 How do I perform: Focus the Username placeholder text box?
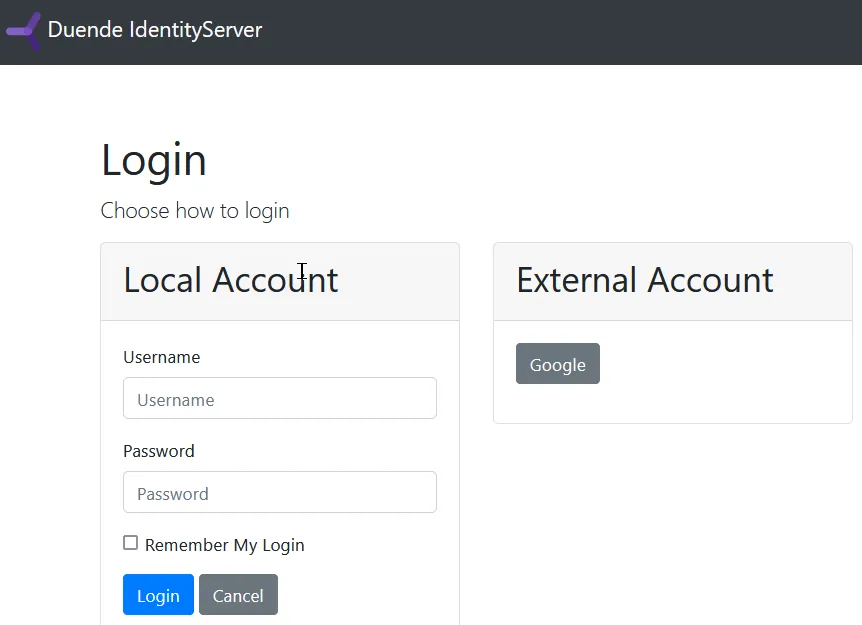[x=279, y=398]
